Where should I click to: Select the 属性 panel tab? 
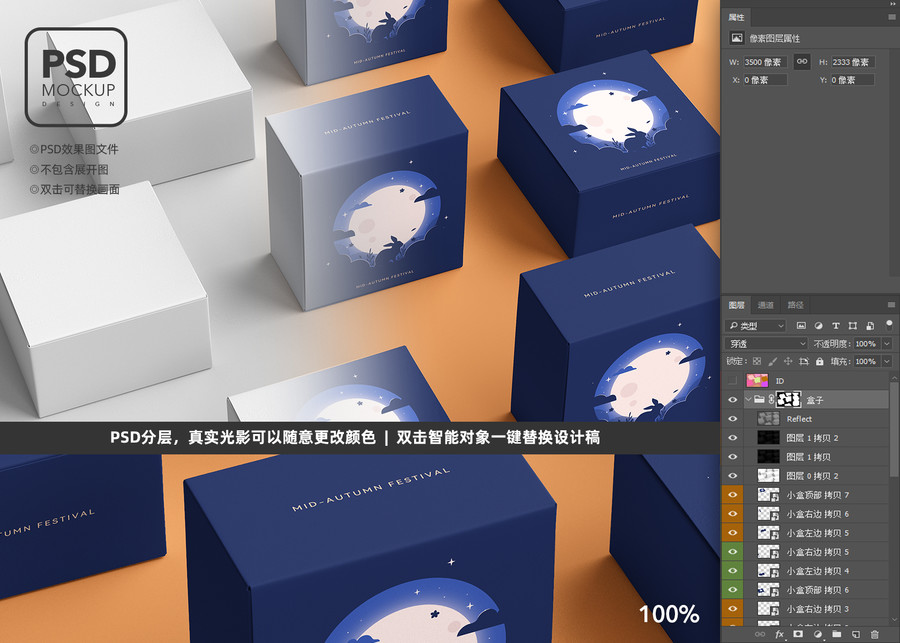[x=736, y=17]
